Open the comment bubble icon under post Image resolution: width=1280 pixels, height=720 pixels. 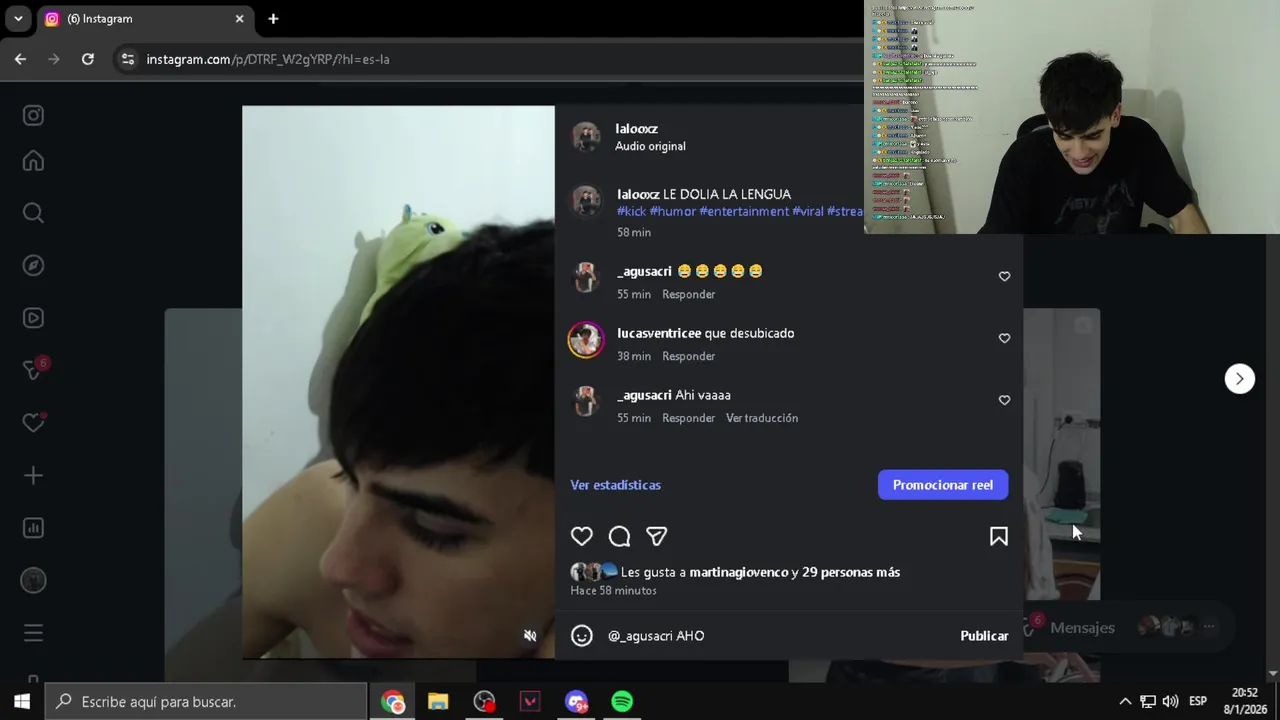point(619,537)
